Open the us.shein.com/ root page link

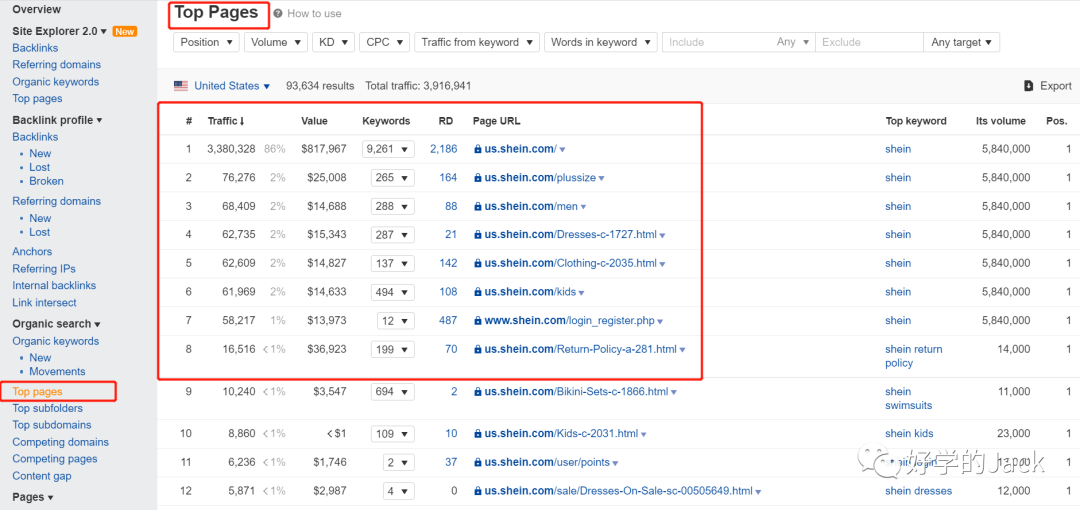point(520,149)
